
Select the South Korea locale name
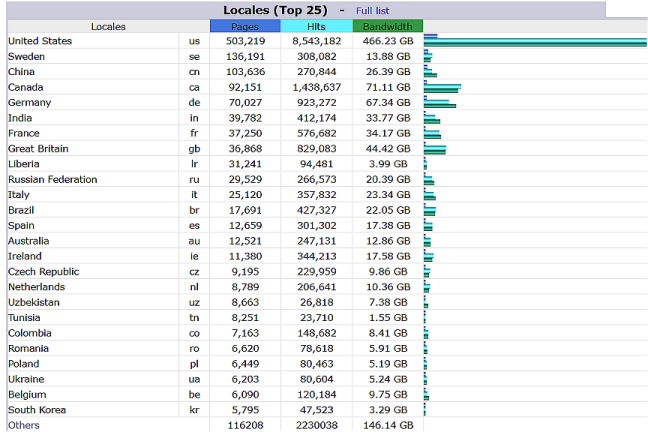pos(37,410)
